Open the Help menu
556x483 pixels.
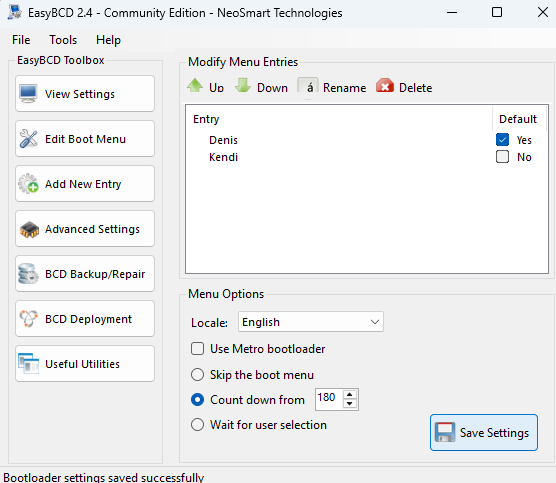click(108, 40)
